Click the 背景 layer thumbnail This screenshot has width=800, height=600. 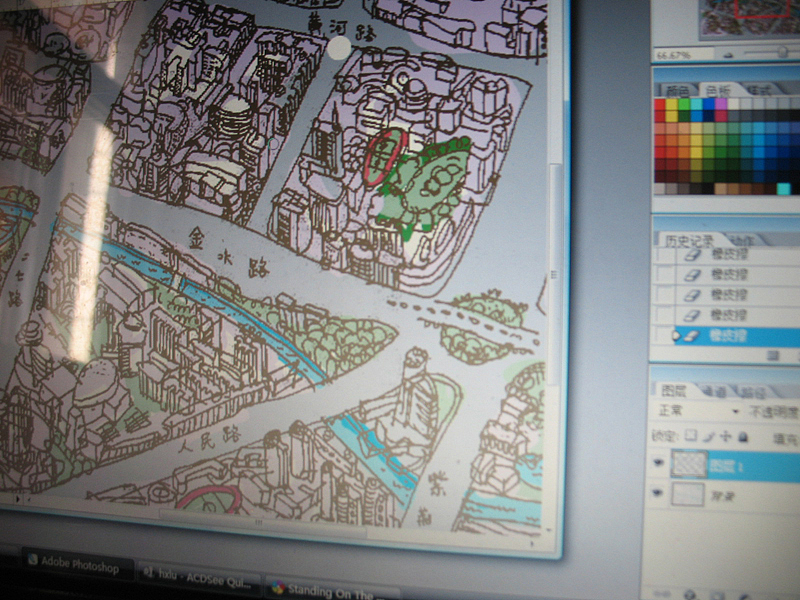[x=688, y=494]
